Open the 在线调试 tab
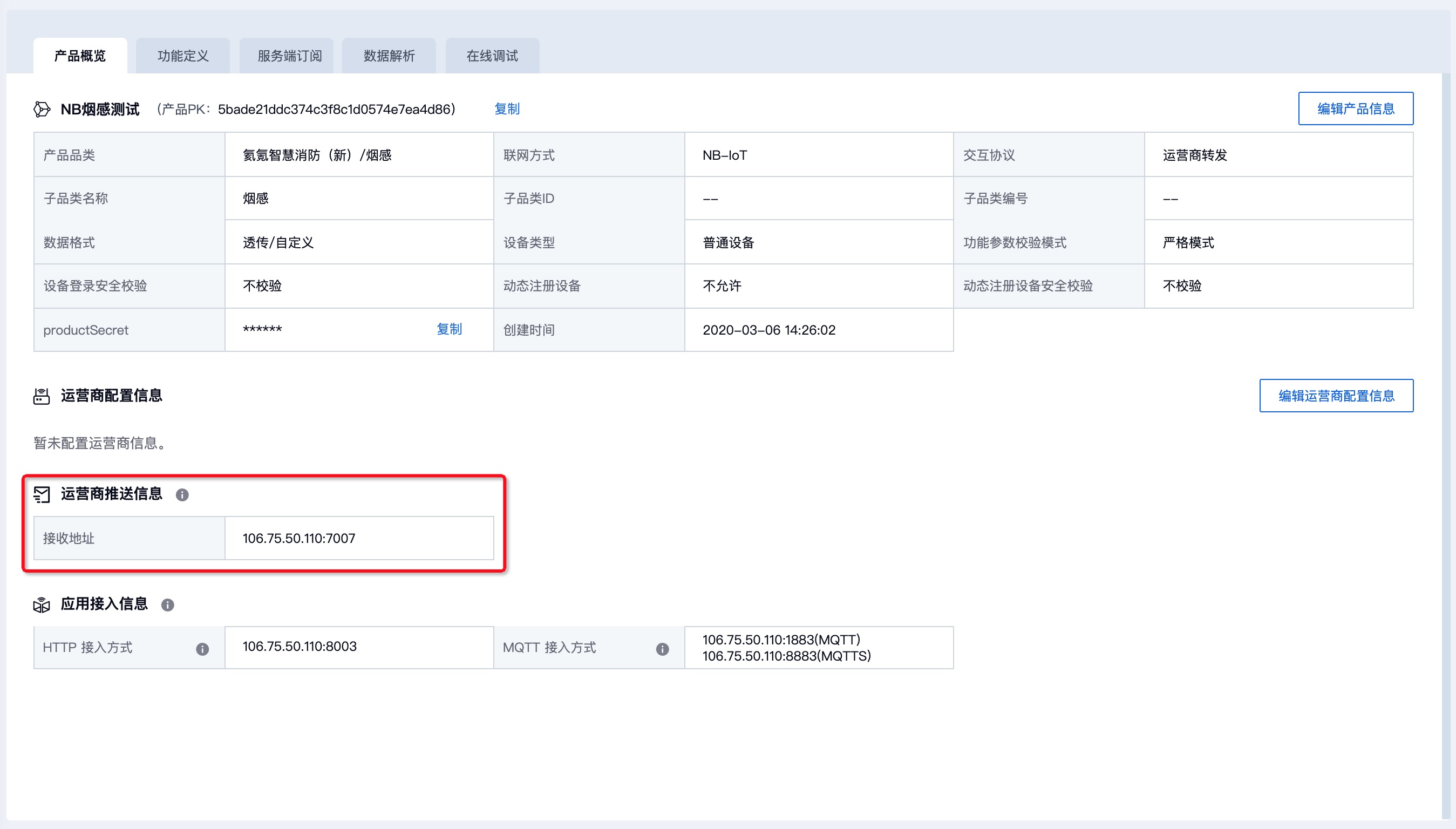The image size is (1456, 829). [x=492, y=56]
